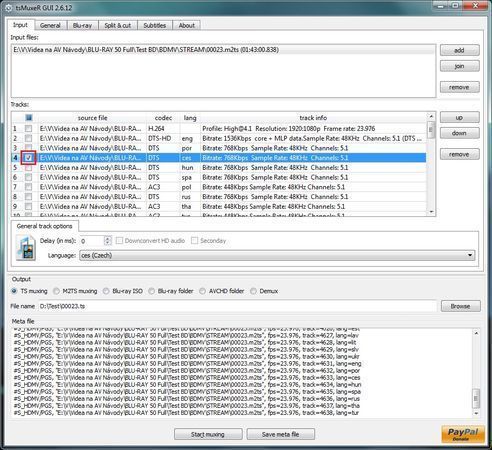Switch to the Input tab
This screenshot has width=492, height=450.
coord(20,25)
